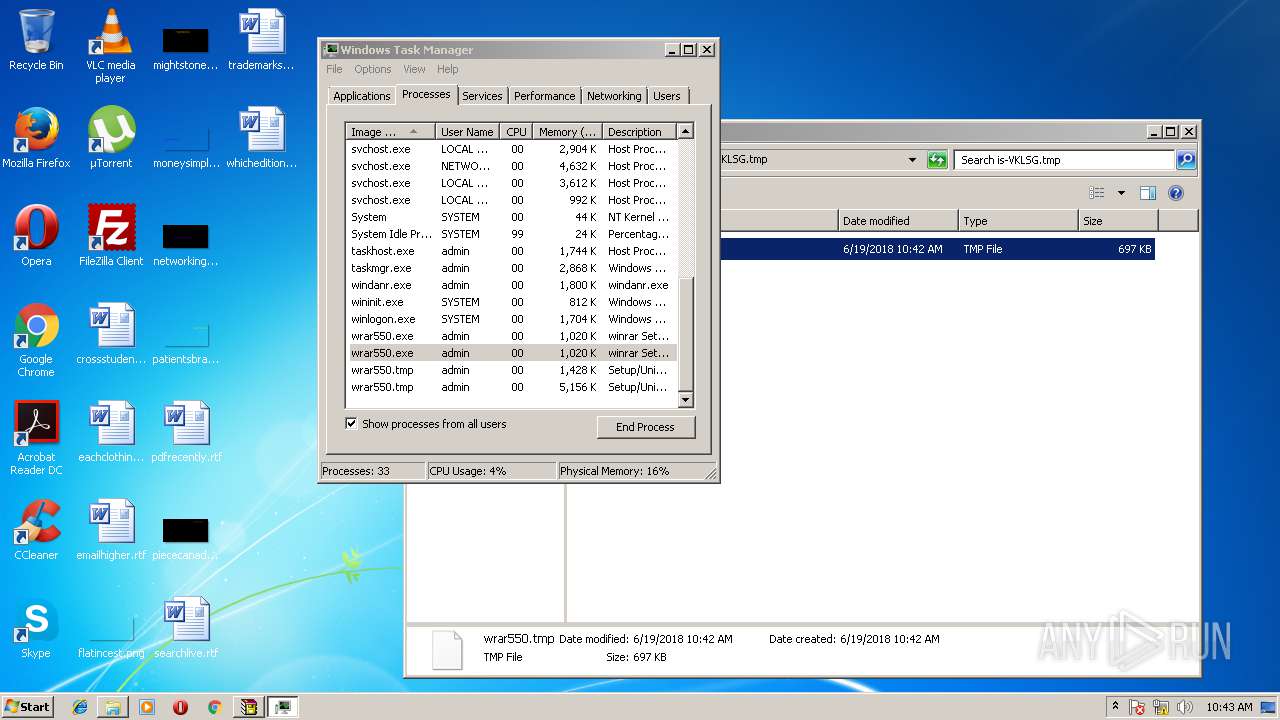Click the Explorer search magnifier icon

[1185, 160]
